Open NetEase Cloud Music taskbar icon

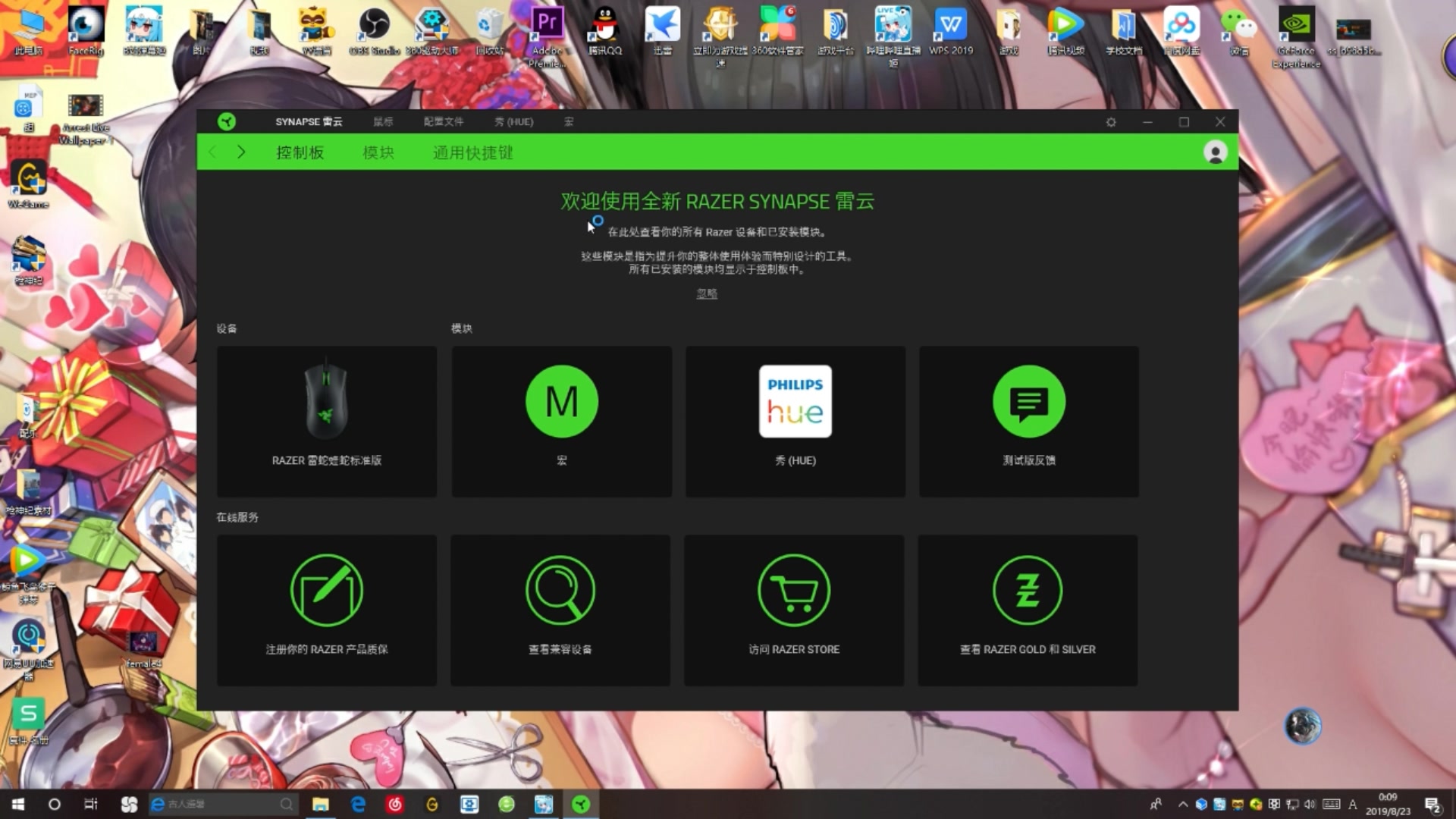pyautogui.click(x=394, y=804)
